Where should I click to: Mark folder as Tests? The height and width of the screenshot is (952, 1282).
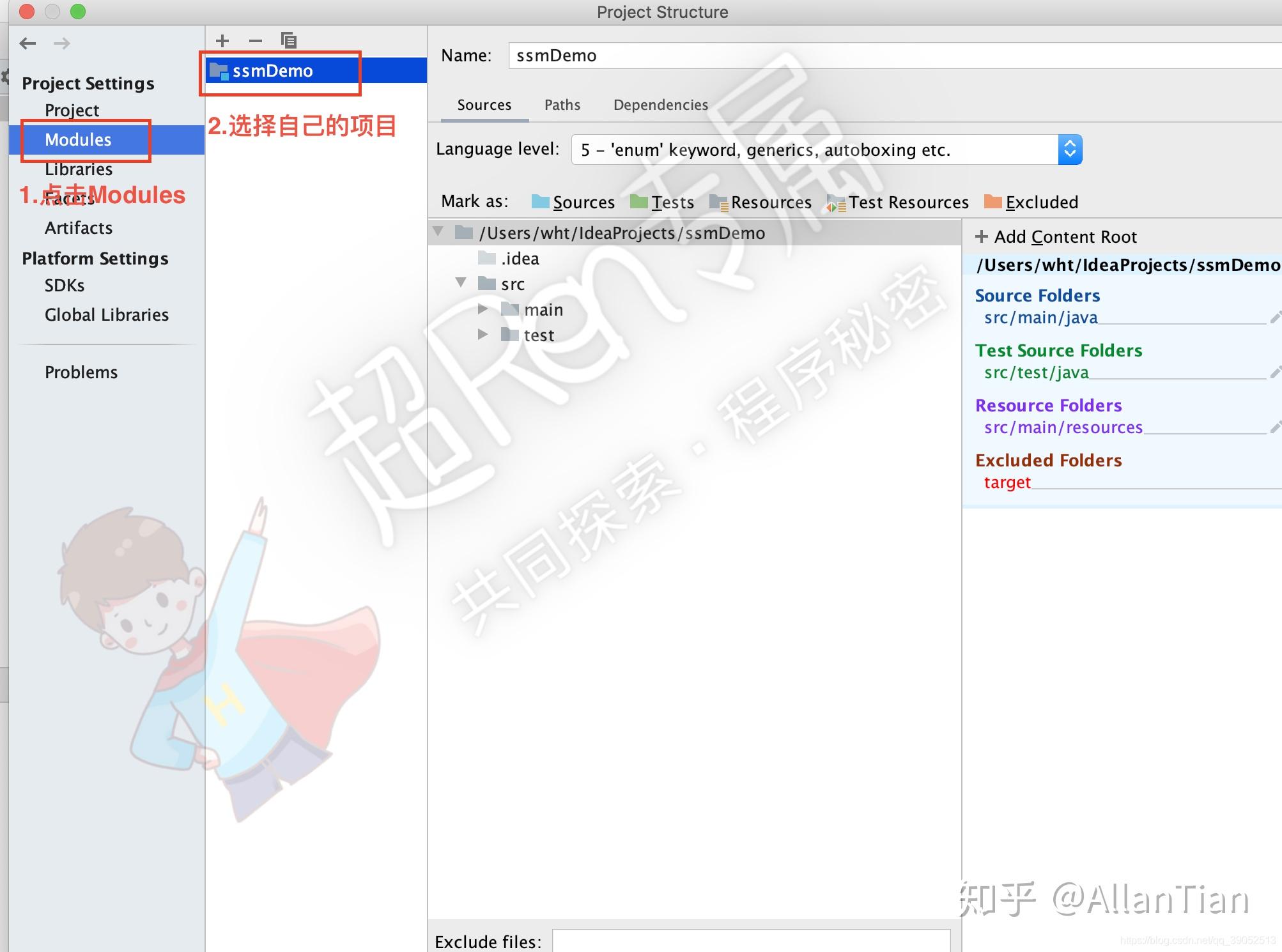click(663, 202)
